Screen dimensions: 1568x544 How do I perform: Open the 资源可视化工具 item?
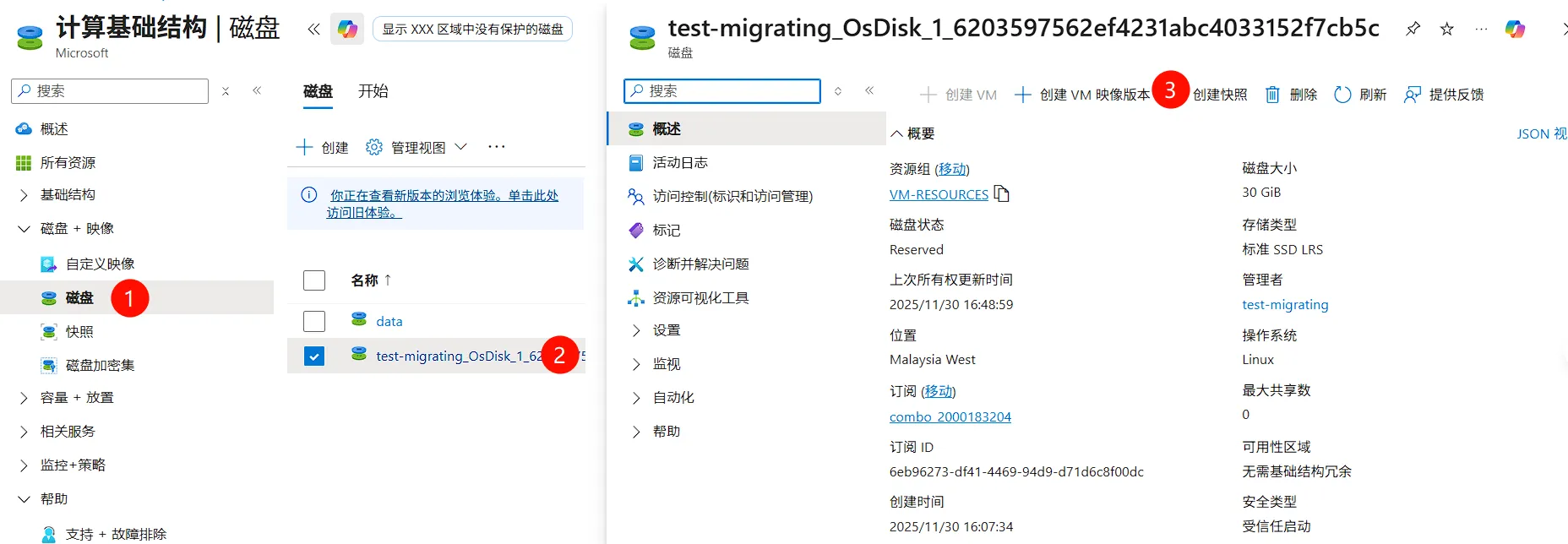click(x=700, y=297)
